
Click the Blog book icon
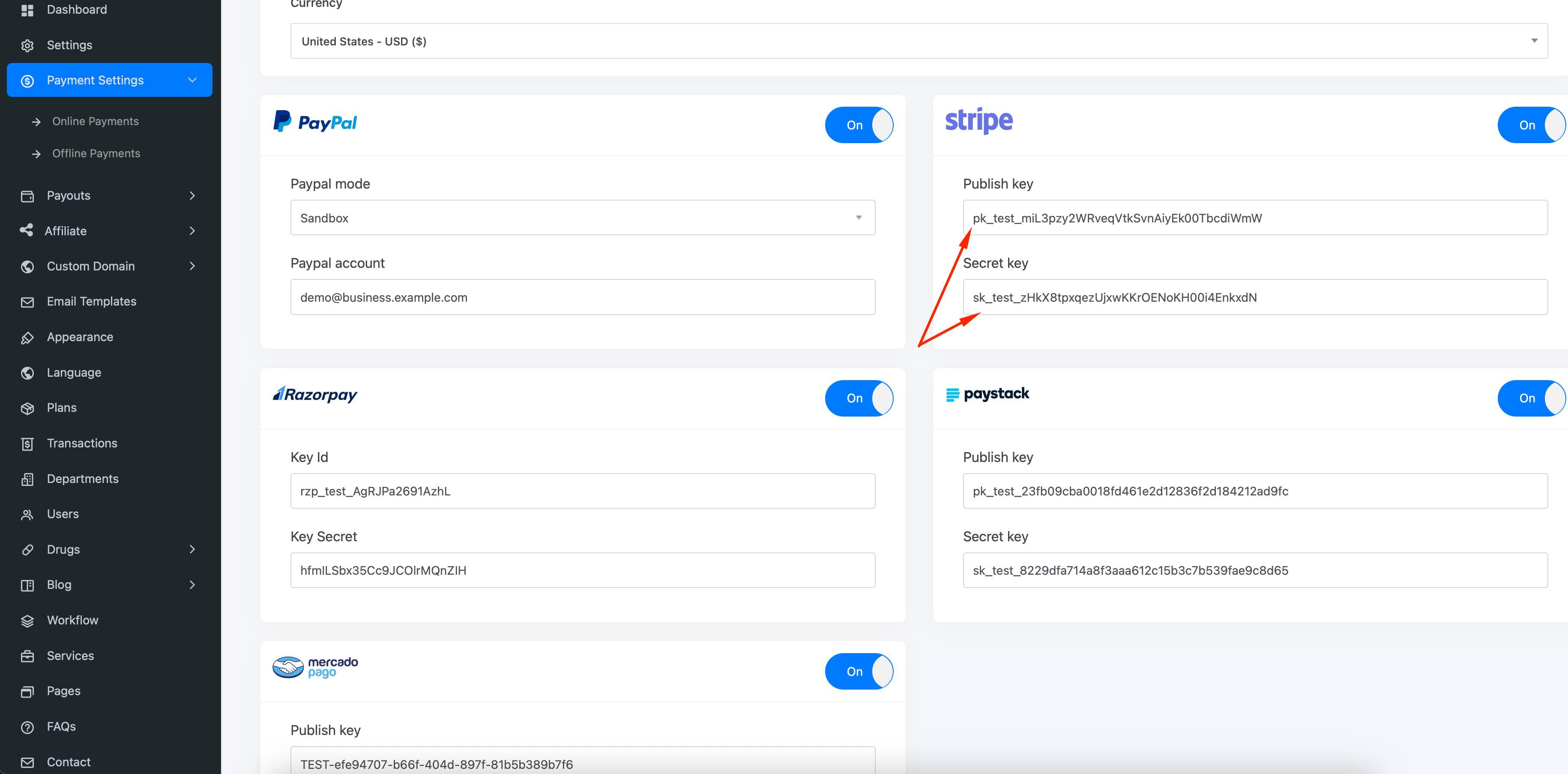[x=27, y=585]
